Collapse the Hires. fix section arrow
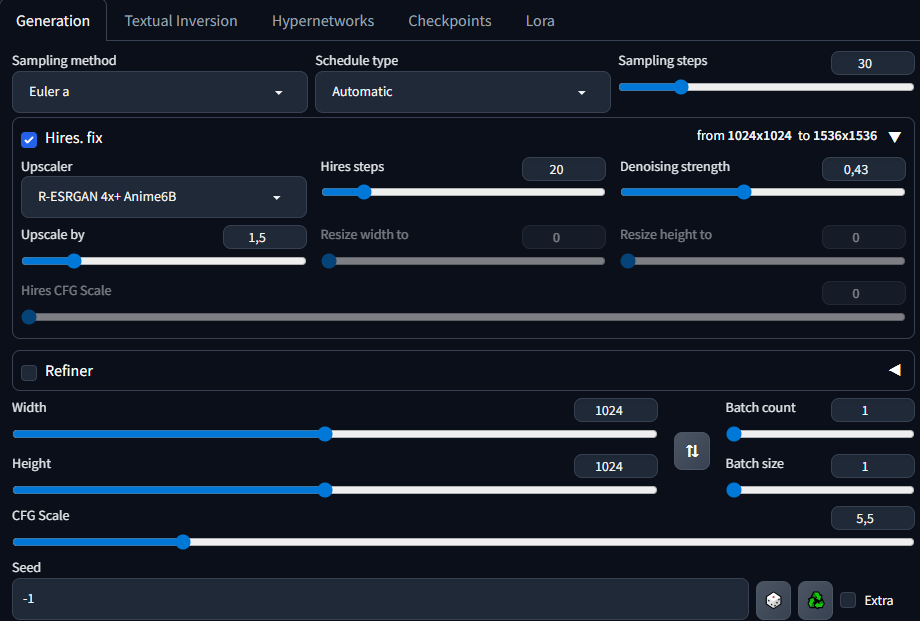Image resolution: width=920 pixels, height=621 pixels. 895,137
